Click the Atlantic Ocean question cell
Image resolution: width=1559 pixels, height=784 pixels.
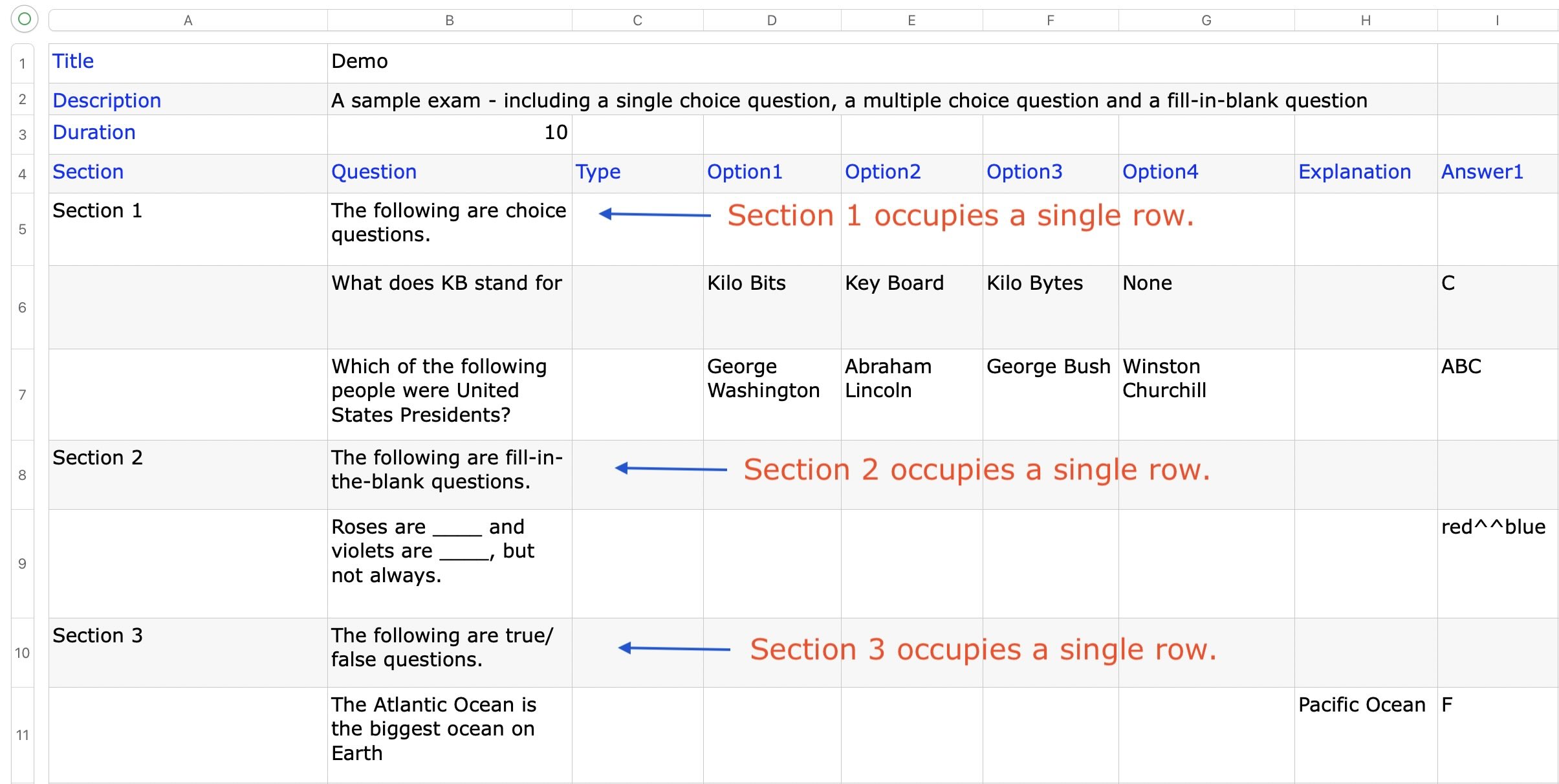pos(449,734)
